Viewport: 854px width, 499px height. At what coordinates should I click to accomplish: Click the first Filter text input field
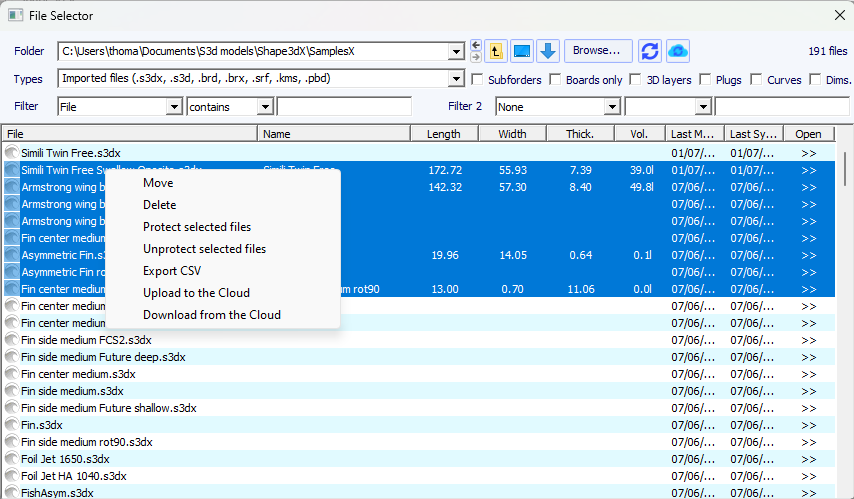coord(344,106)
